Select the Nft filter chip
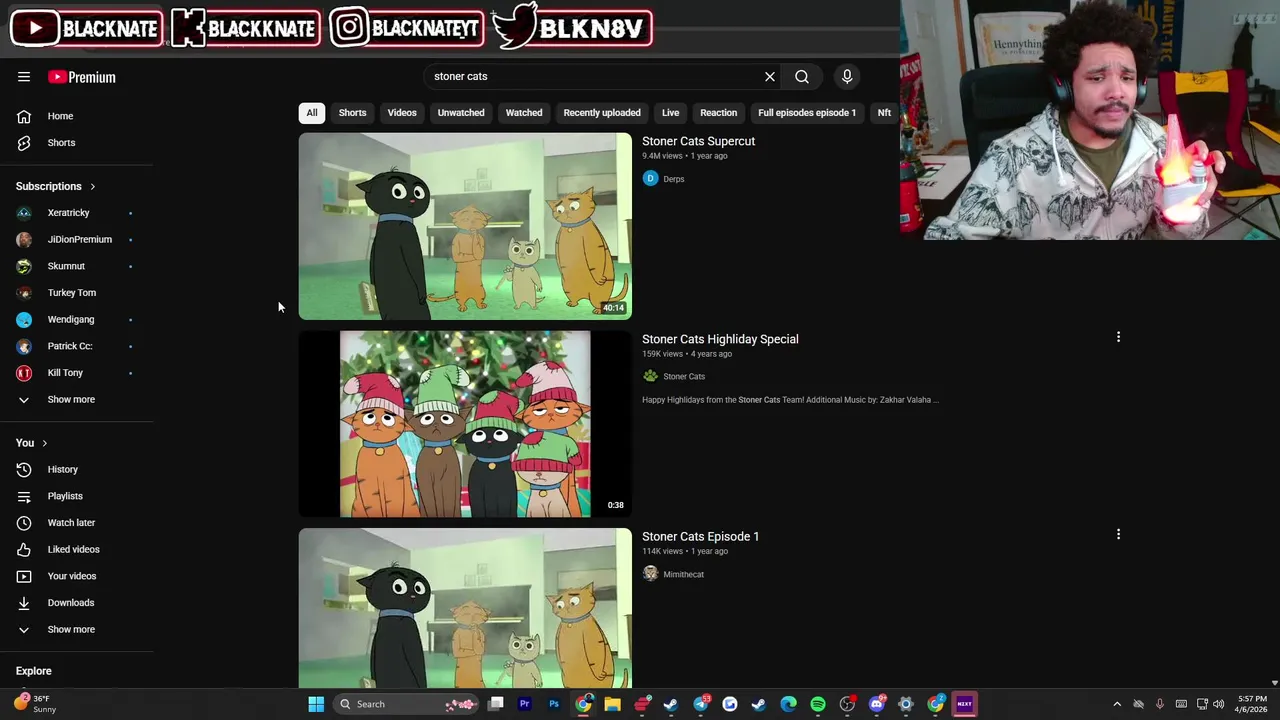 click(884, 113)
